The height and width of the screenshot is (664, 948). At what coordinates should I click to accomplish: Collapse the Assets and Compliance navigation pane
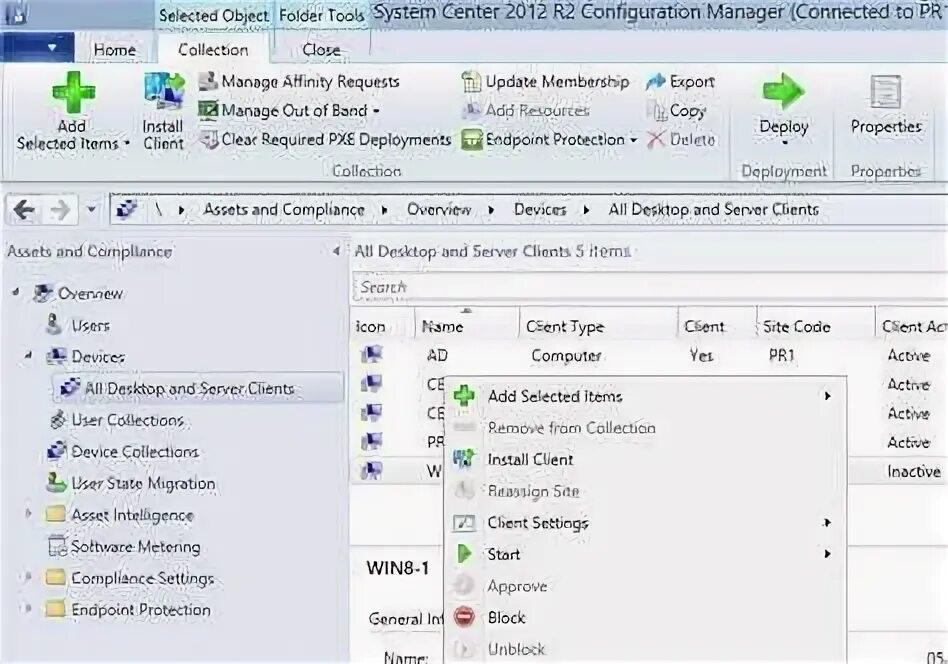point(336,251)
